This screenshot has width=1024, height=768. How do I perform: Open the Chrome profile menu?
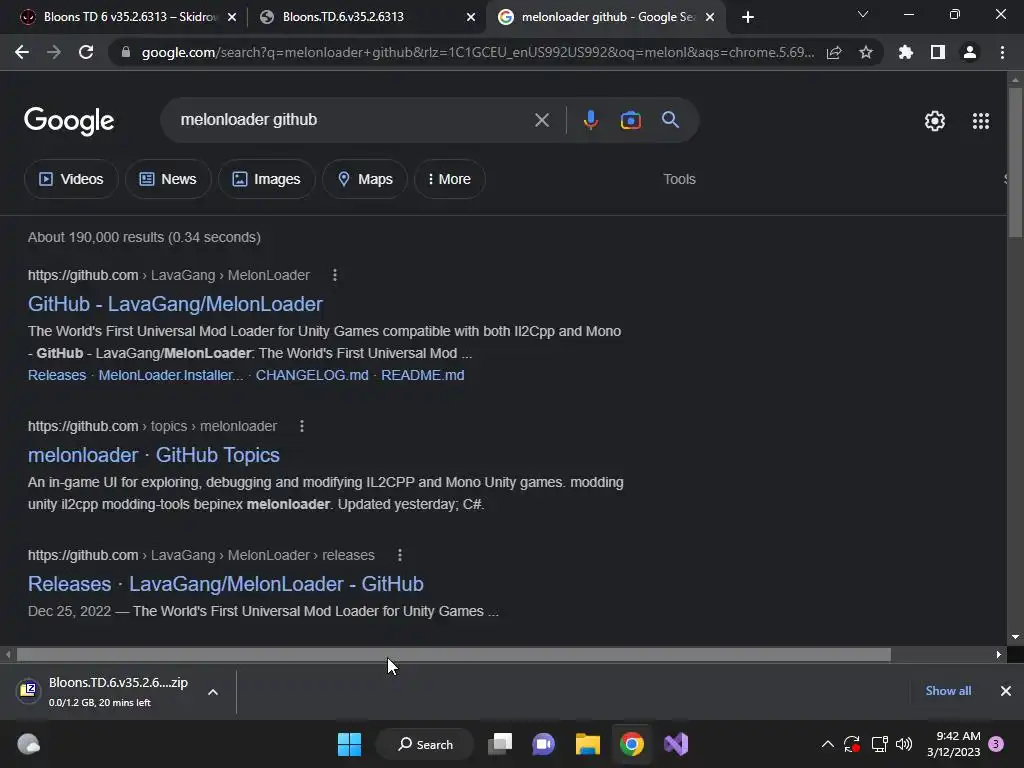pos(970,52)
